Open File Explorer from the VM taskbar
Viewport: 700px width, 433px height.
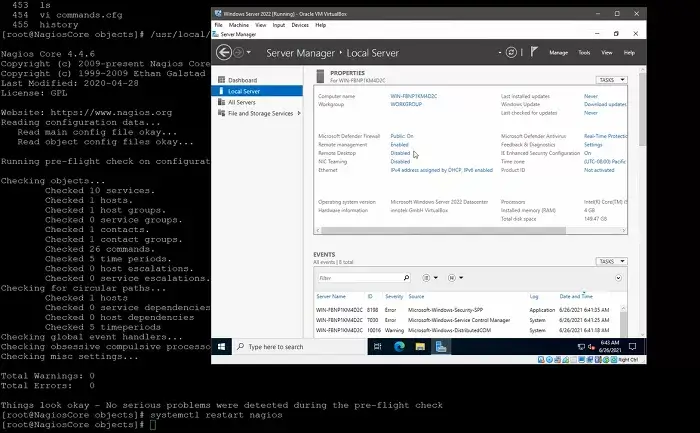pyautogui.click(x=420, y=346)
